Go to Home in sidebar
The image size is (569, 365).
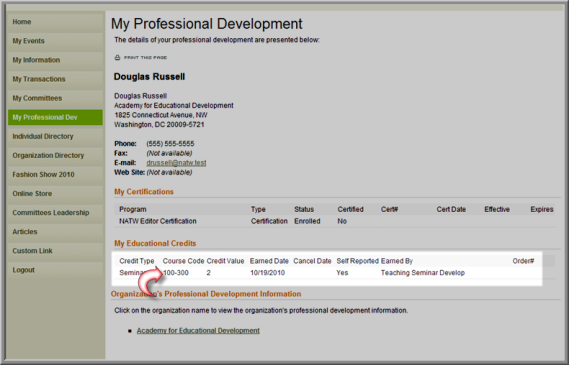point(55,22)
